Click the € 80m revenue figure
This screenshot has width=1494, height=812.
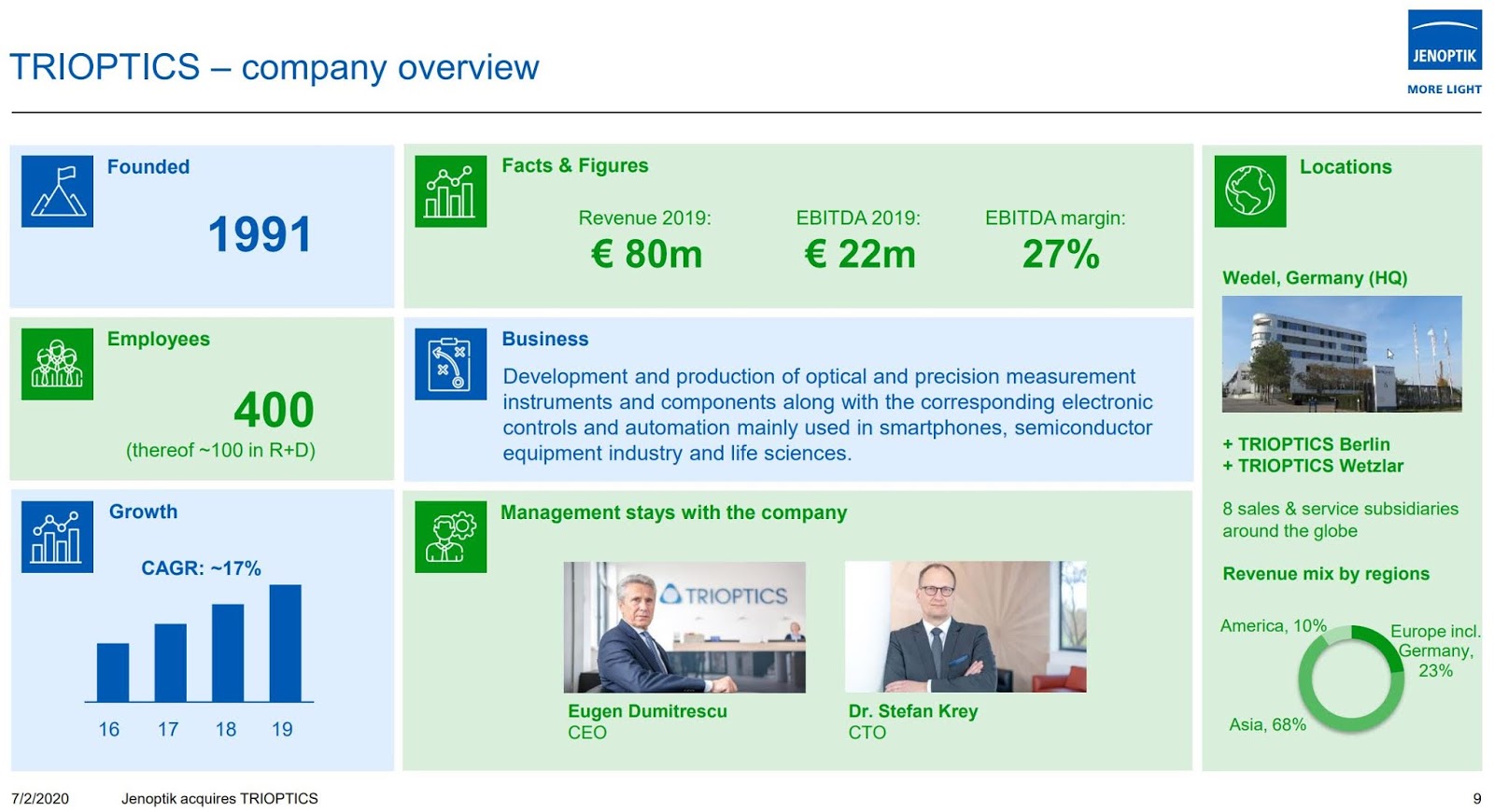pos(646,254)
